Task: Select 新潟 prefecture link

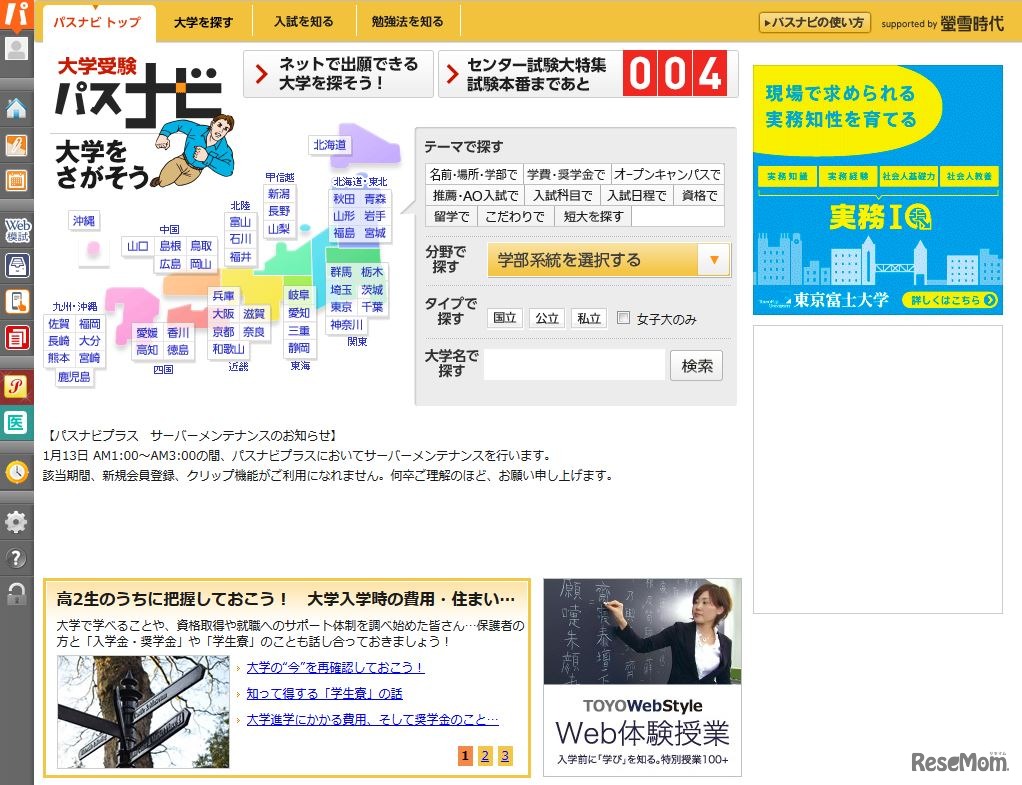Action: pos(279,194)
